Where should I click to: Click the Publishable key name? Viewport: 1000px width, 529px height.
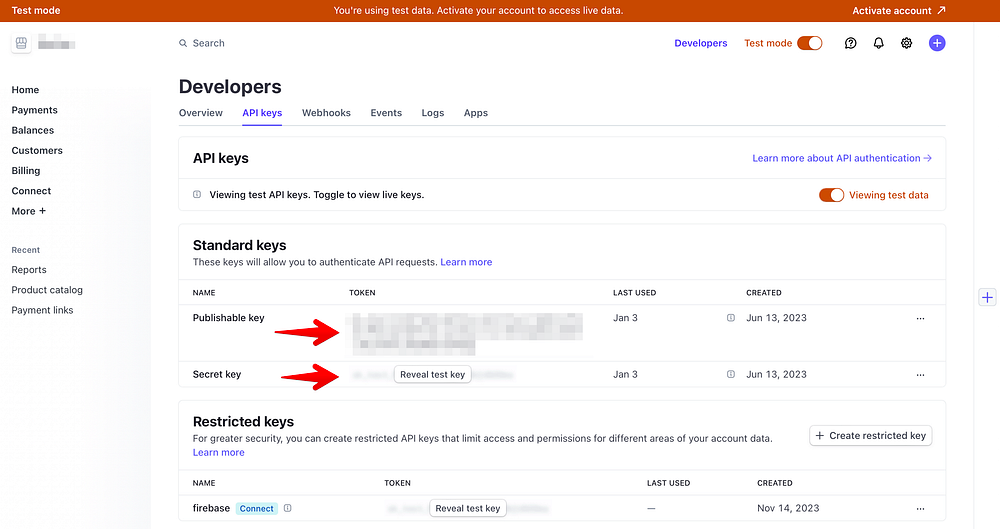point(228,318)
